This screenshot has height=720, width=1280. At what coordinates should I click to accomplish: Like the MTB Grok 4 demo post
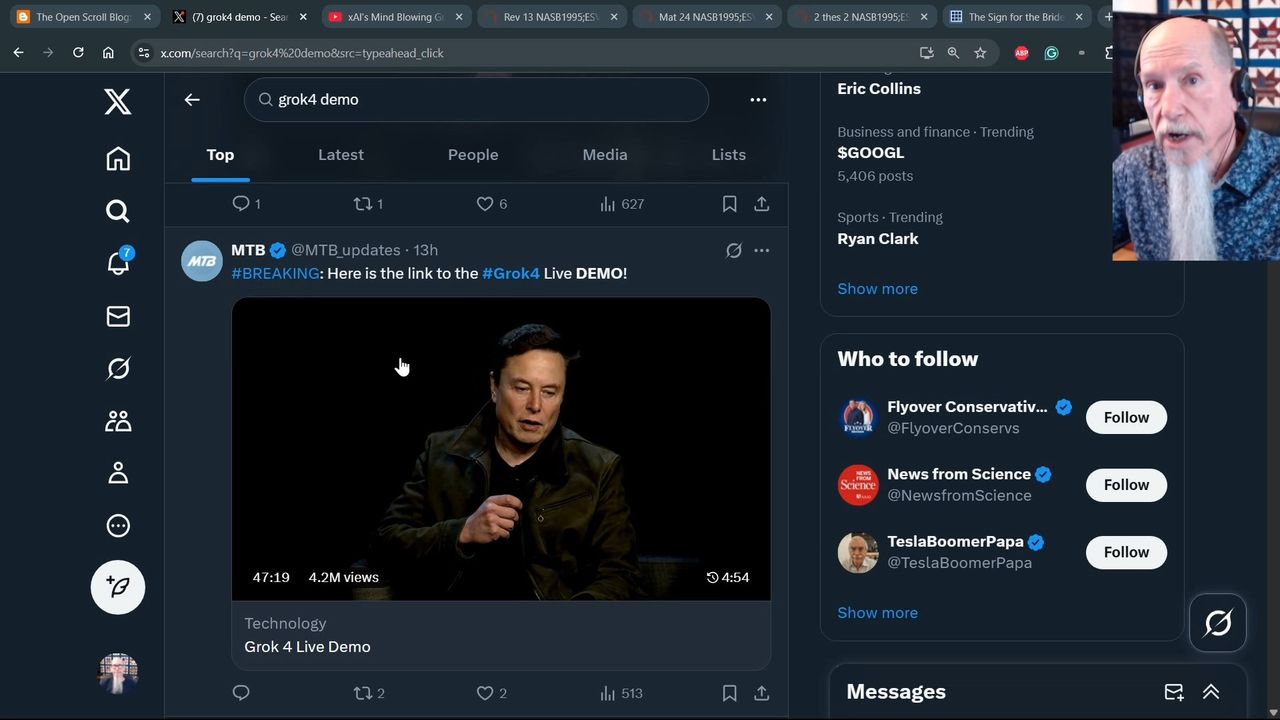pyautogui.click(x=485, y=693)
